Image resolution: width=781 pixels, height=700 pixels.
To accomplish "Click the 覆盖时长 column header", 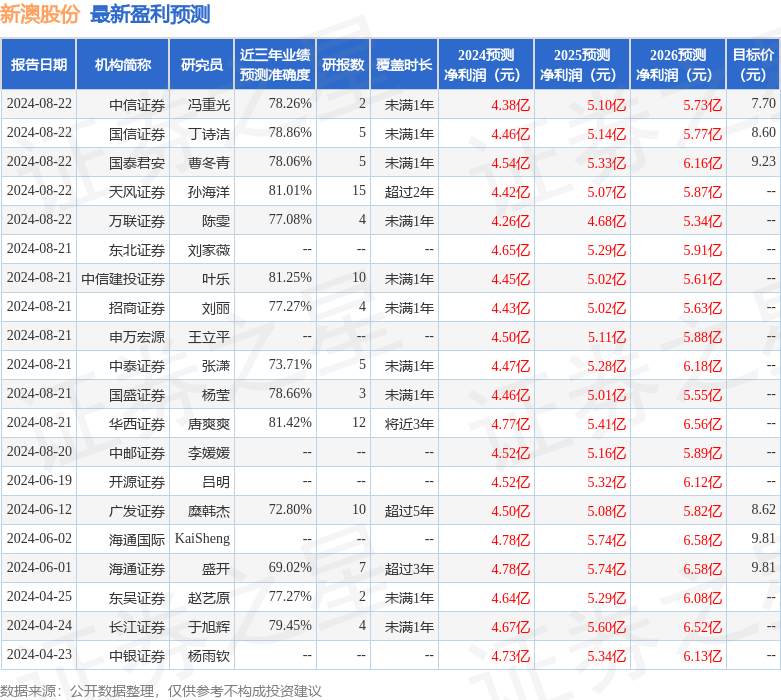I will point(404,65).
